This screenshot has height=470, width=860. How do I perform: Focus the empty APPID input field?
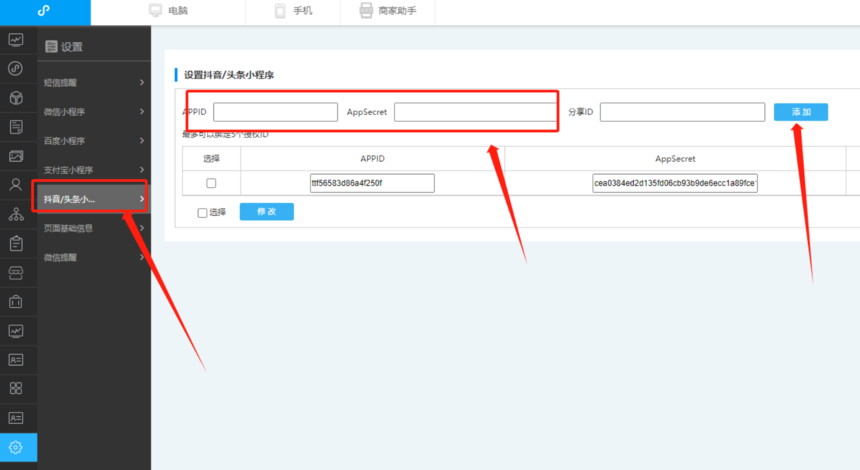click(275, 112)
